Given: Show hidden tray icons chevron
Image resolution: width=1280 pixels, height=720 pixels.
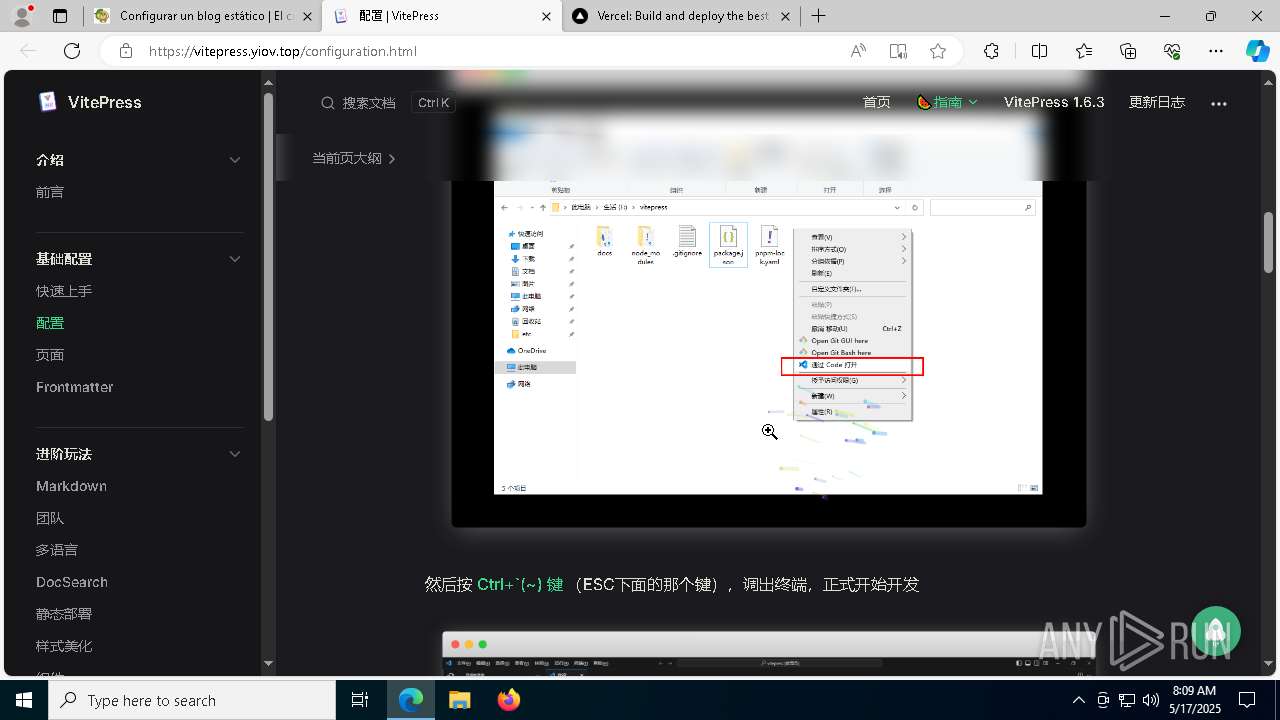Looking at the screenshot, I should 1078,700.
